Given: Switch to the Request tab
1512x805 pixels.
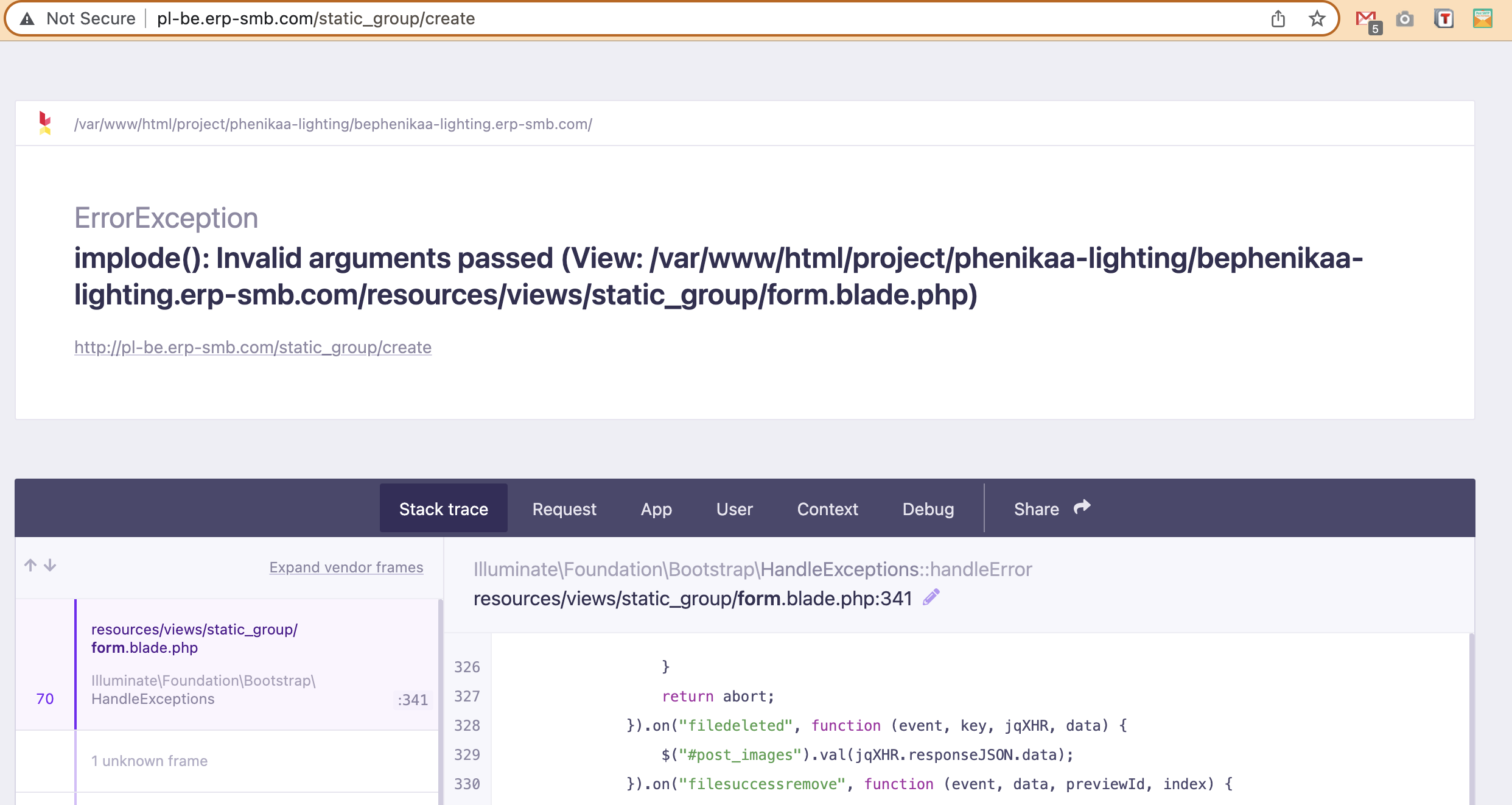Looking at the screenshot, I should [564, 508].
